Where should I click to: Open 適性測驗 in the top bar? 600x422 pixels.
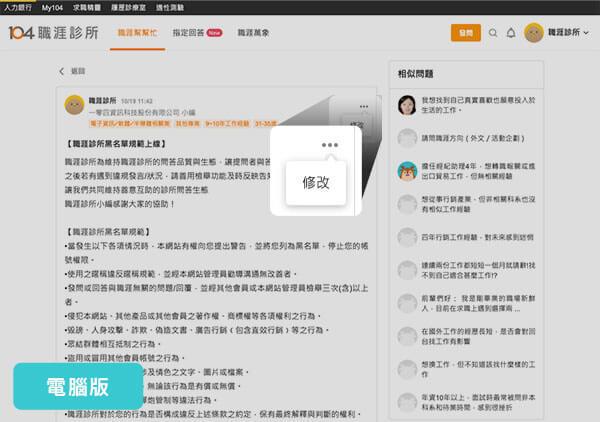[170, 7]
